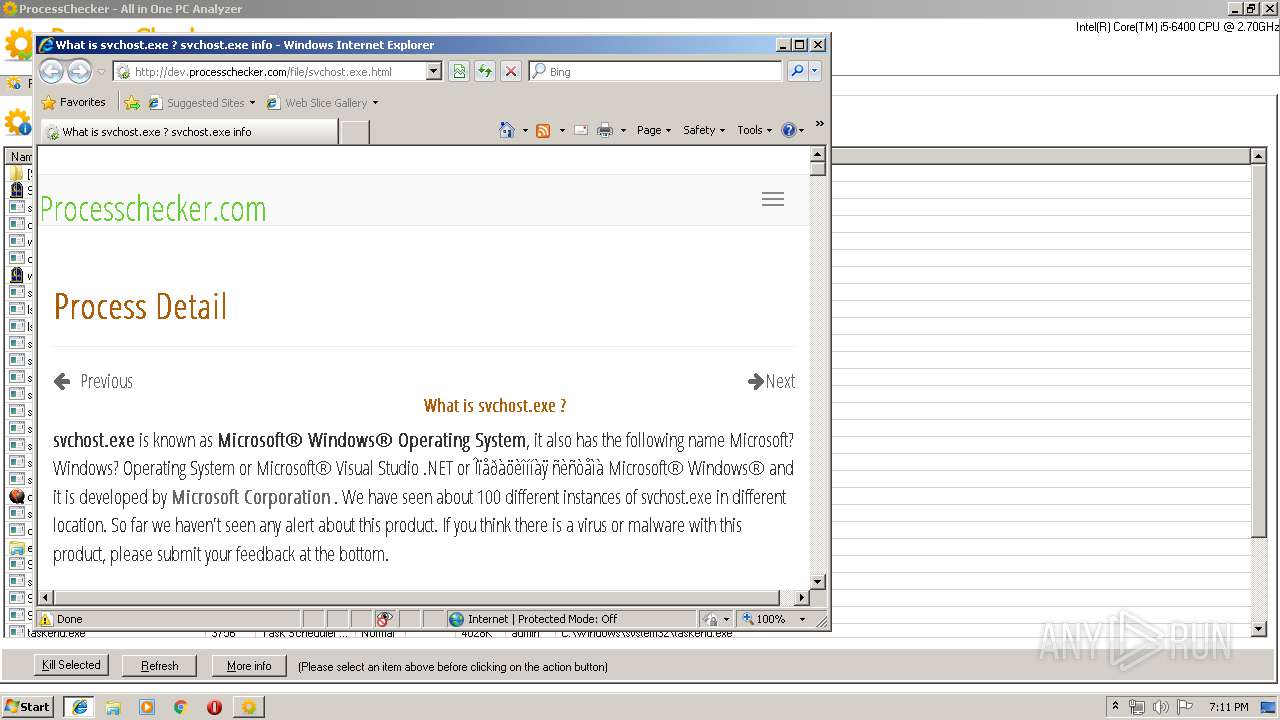Click the Refresh button in ProcessChecker

[x=160, y=666]
